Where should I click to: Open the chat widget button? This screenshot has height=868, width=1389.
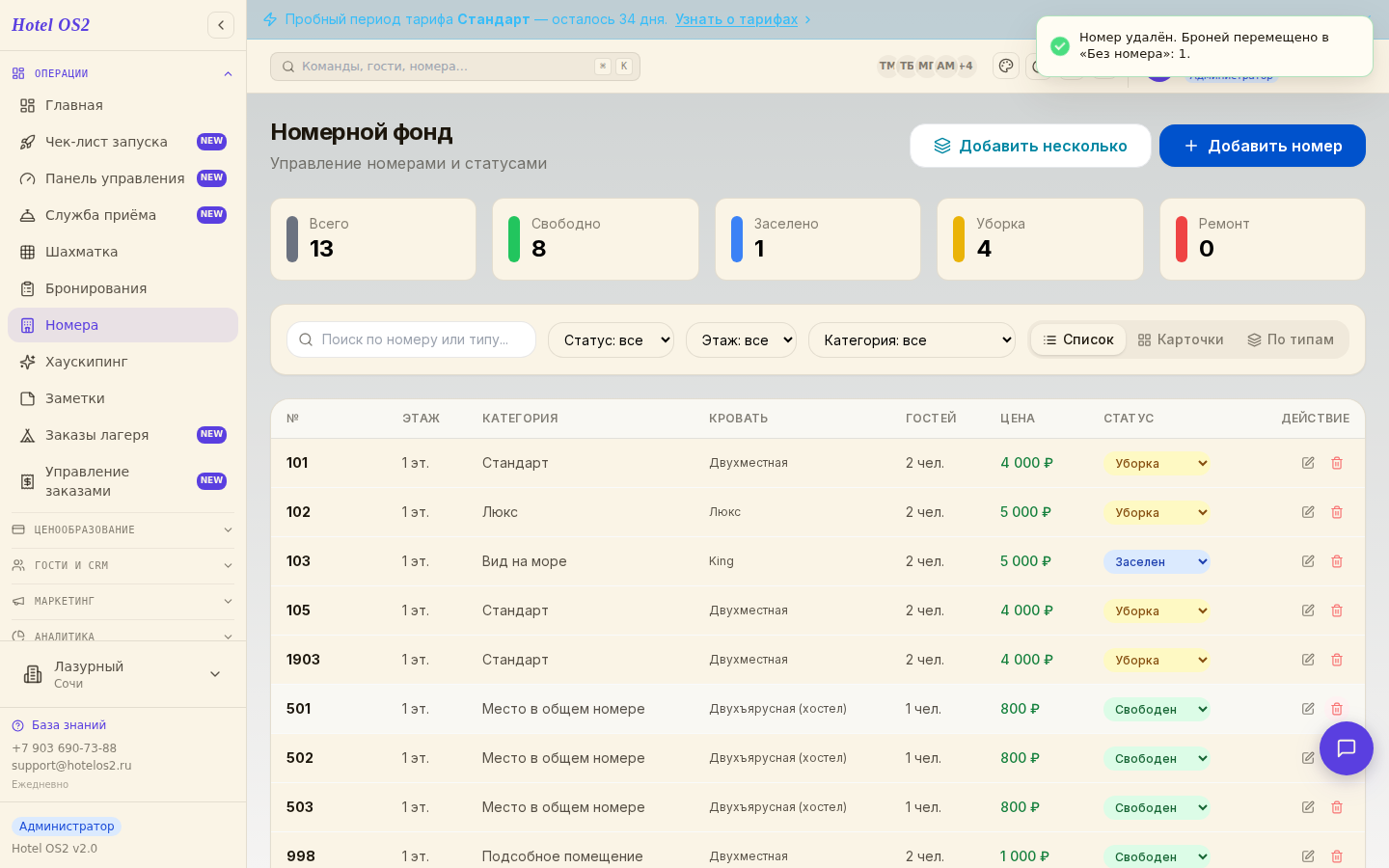1347,748
